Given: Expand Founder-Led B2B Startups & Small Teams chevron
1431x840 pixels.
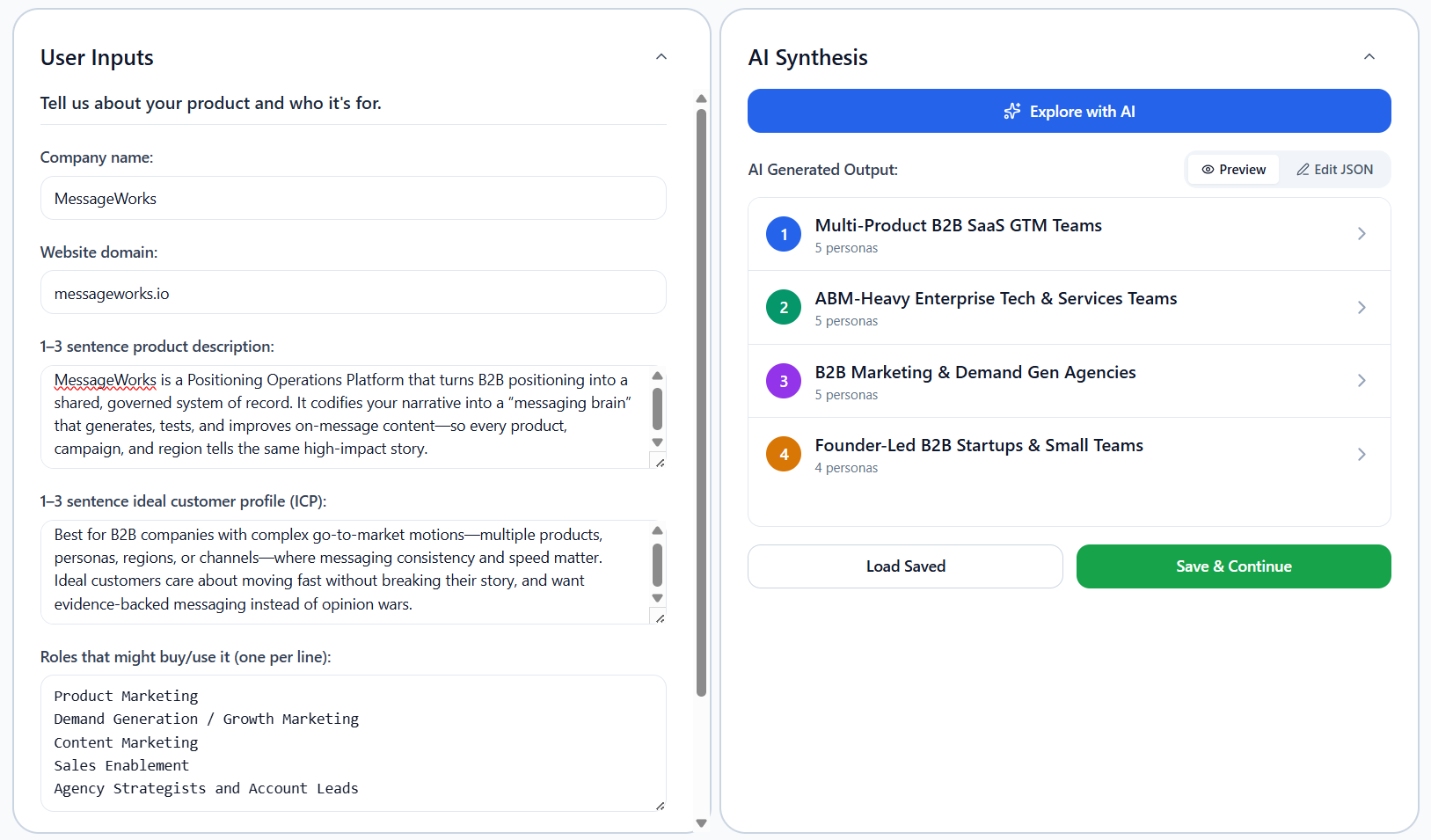Looking at the screenshot, I should coord(1362,455).
